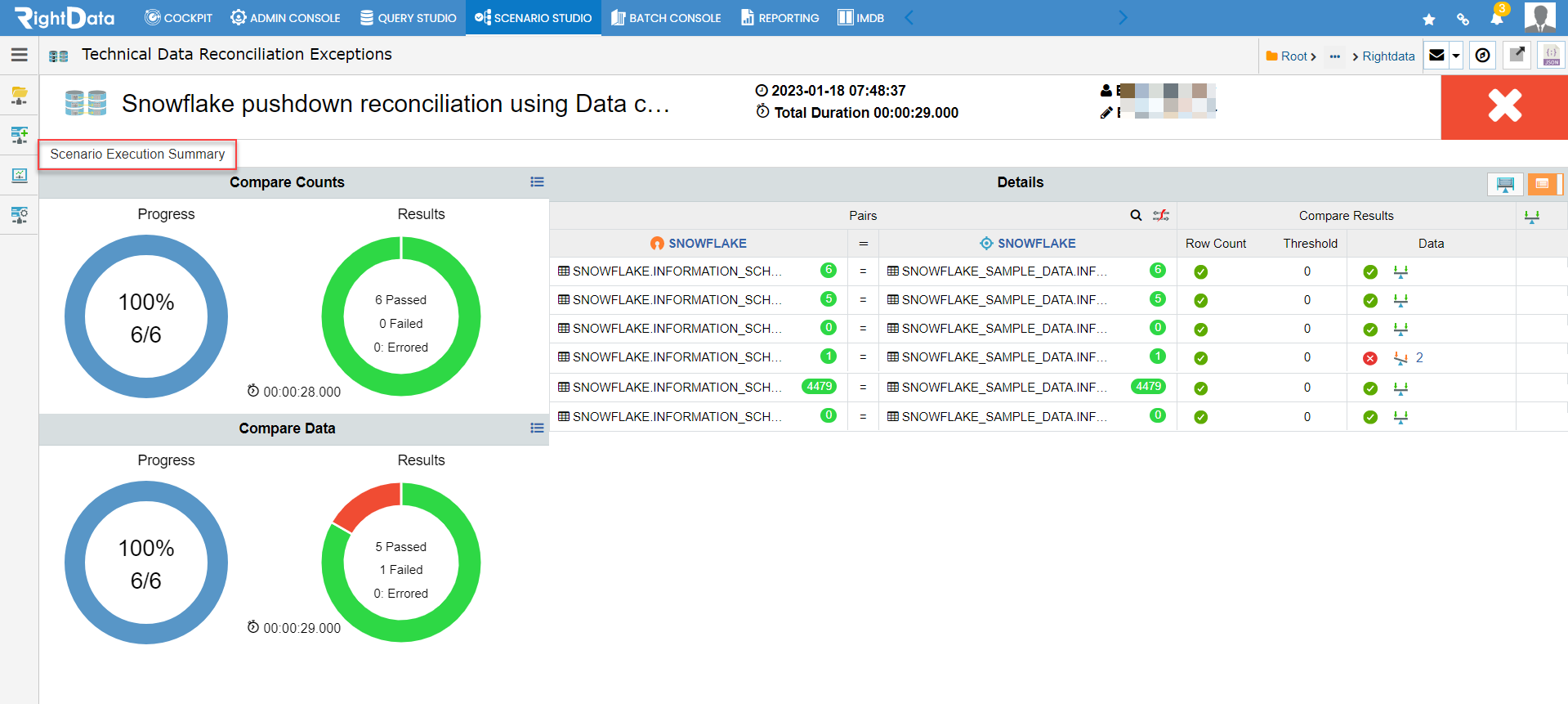Click the favorites star icon
This screenshot has width=1568, height=704.
pyautogui.click(x=1428, y=19)
